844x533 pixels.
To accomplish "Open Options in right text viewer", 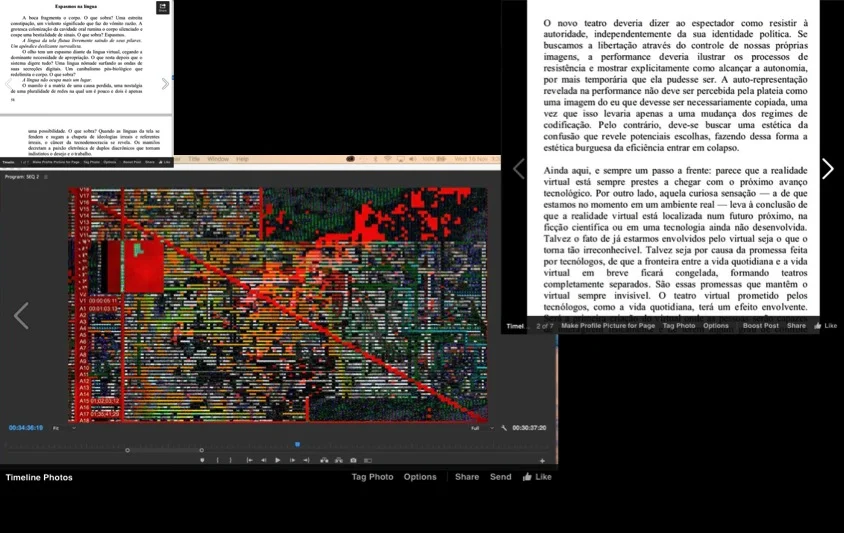I will [x=716, y=326].
